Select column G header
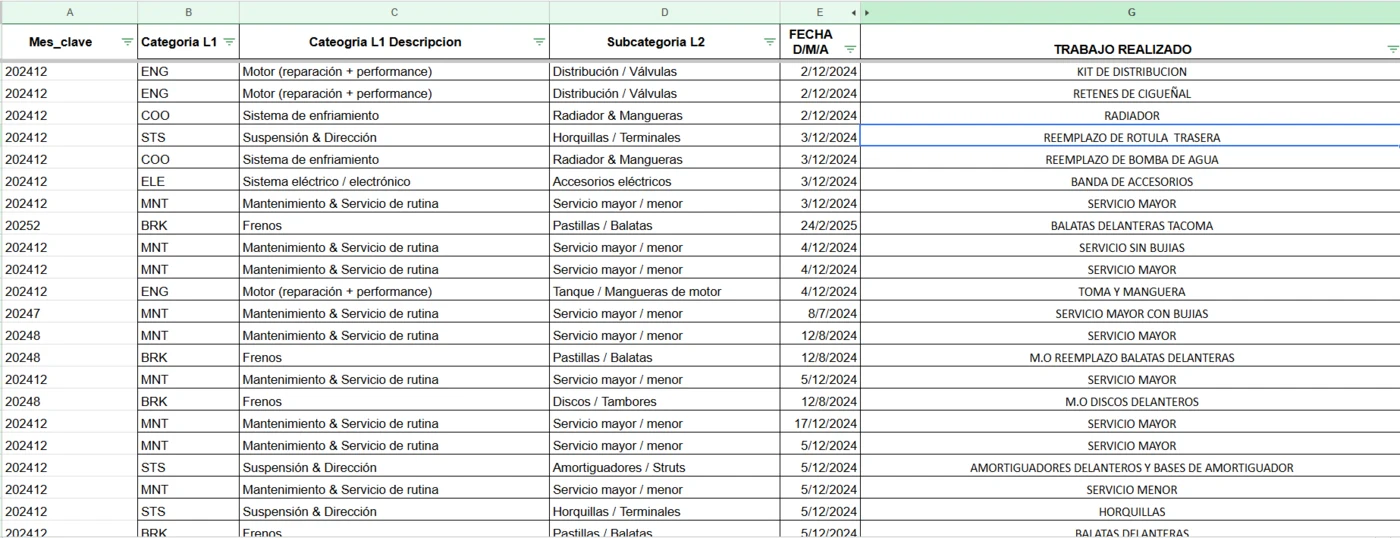The image size is (1400, 538). click(1131, 12)
